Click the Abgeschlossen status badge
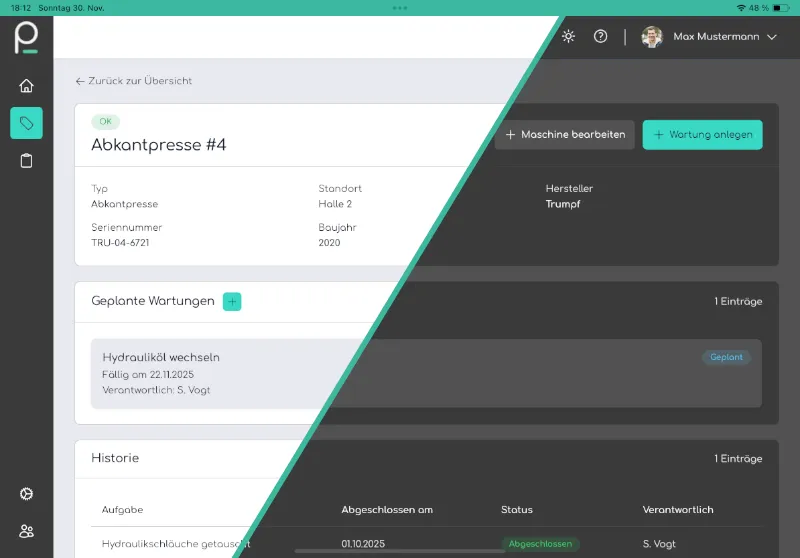This screenshot has height=558, width=800. (x=540, y=544)
